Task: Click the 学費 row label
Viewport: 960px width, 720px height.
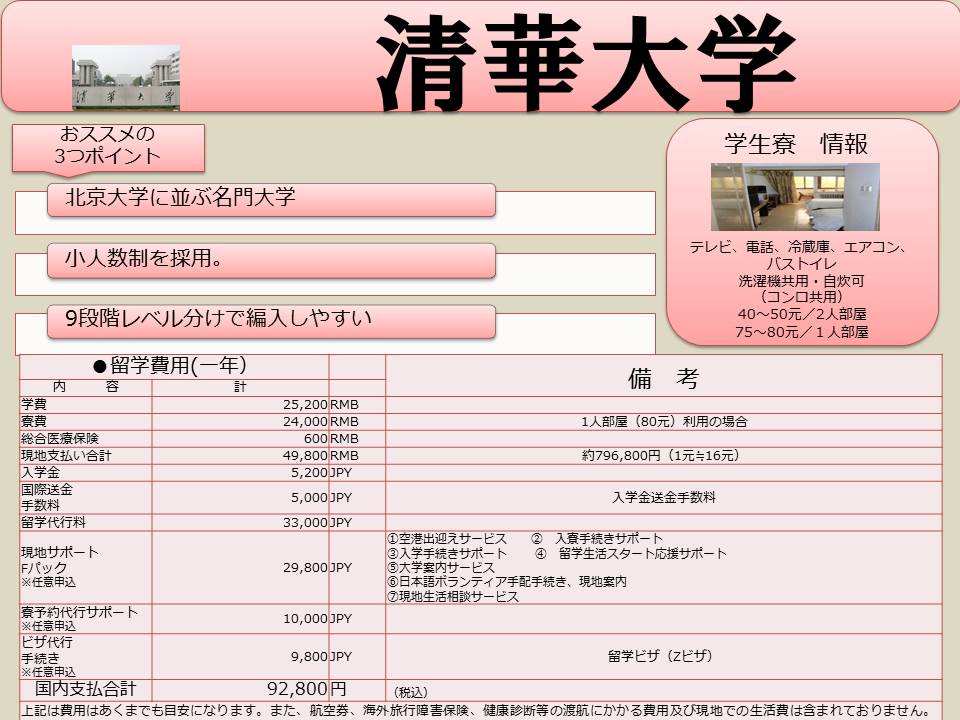Action: [x=34, y=405]
